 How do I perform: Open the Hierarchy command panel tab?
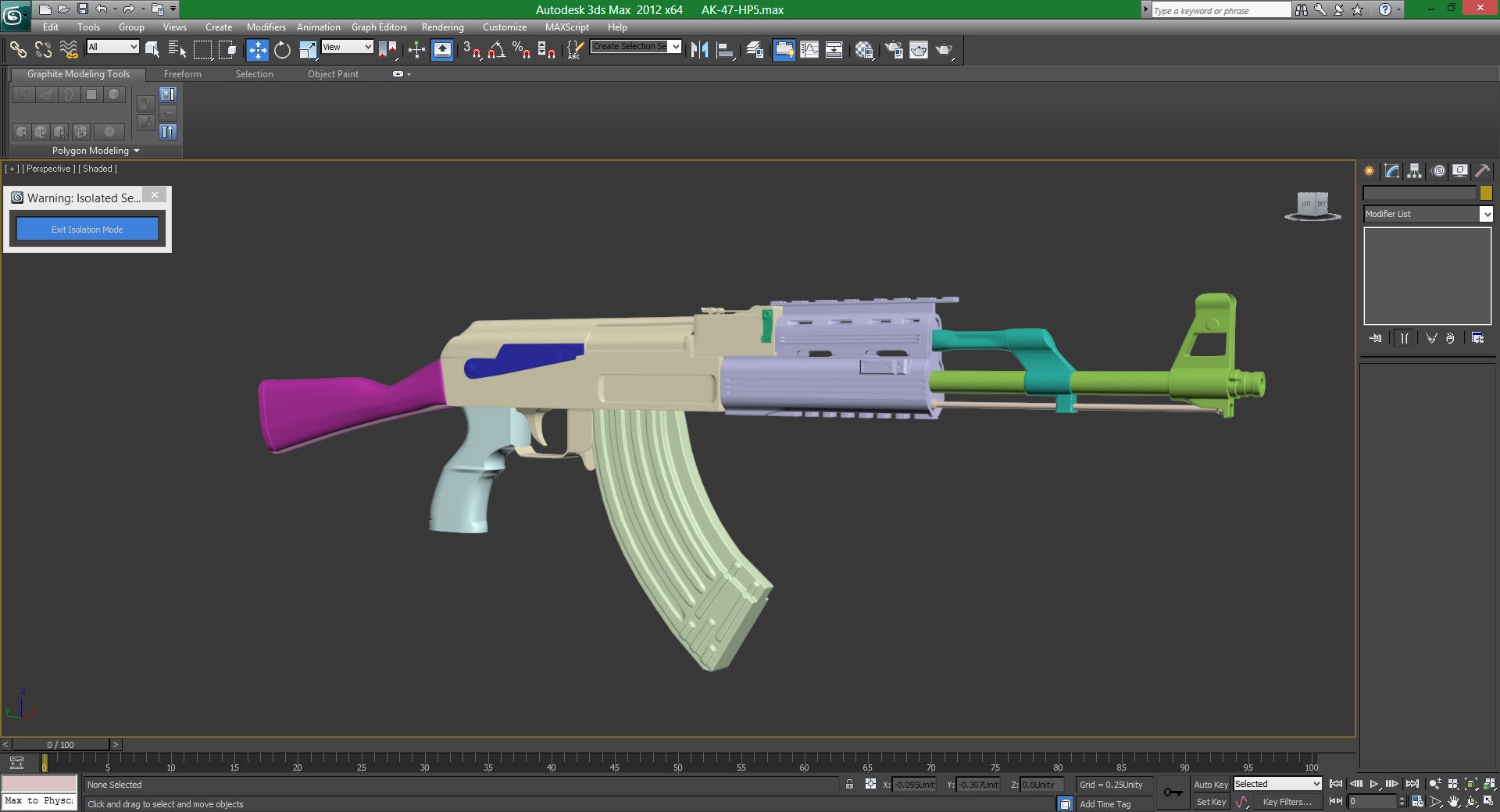click(1414, 171)
